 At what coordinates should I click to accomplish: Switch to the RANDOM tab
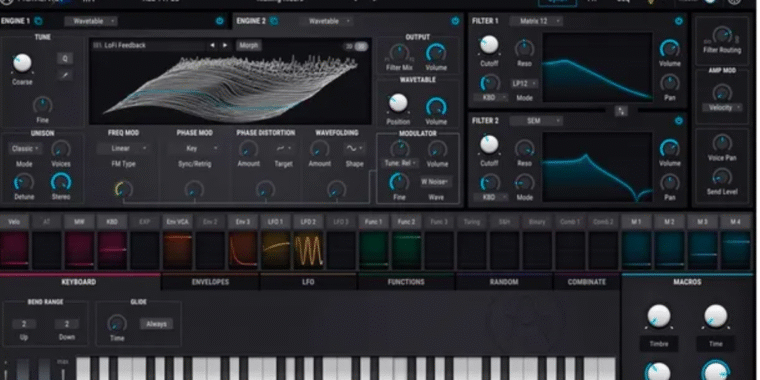pos(504,282)
